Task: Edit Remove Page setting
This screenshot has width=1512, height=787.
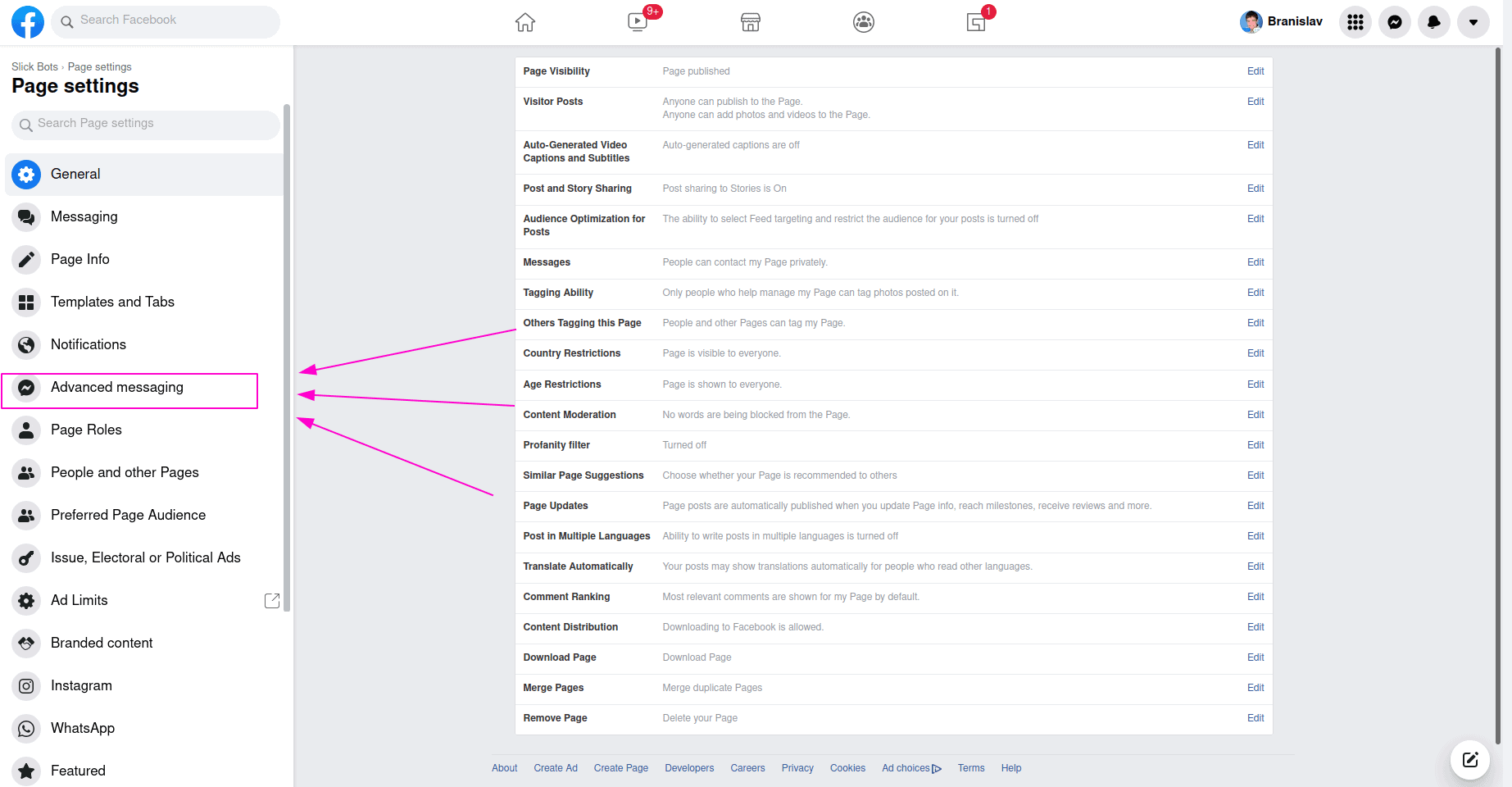Action: point(1255,718)
